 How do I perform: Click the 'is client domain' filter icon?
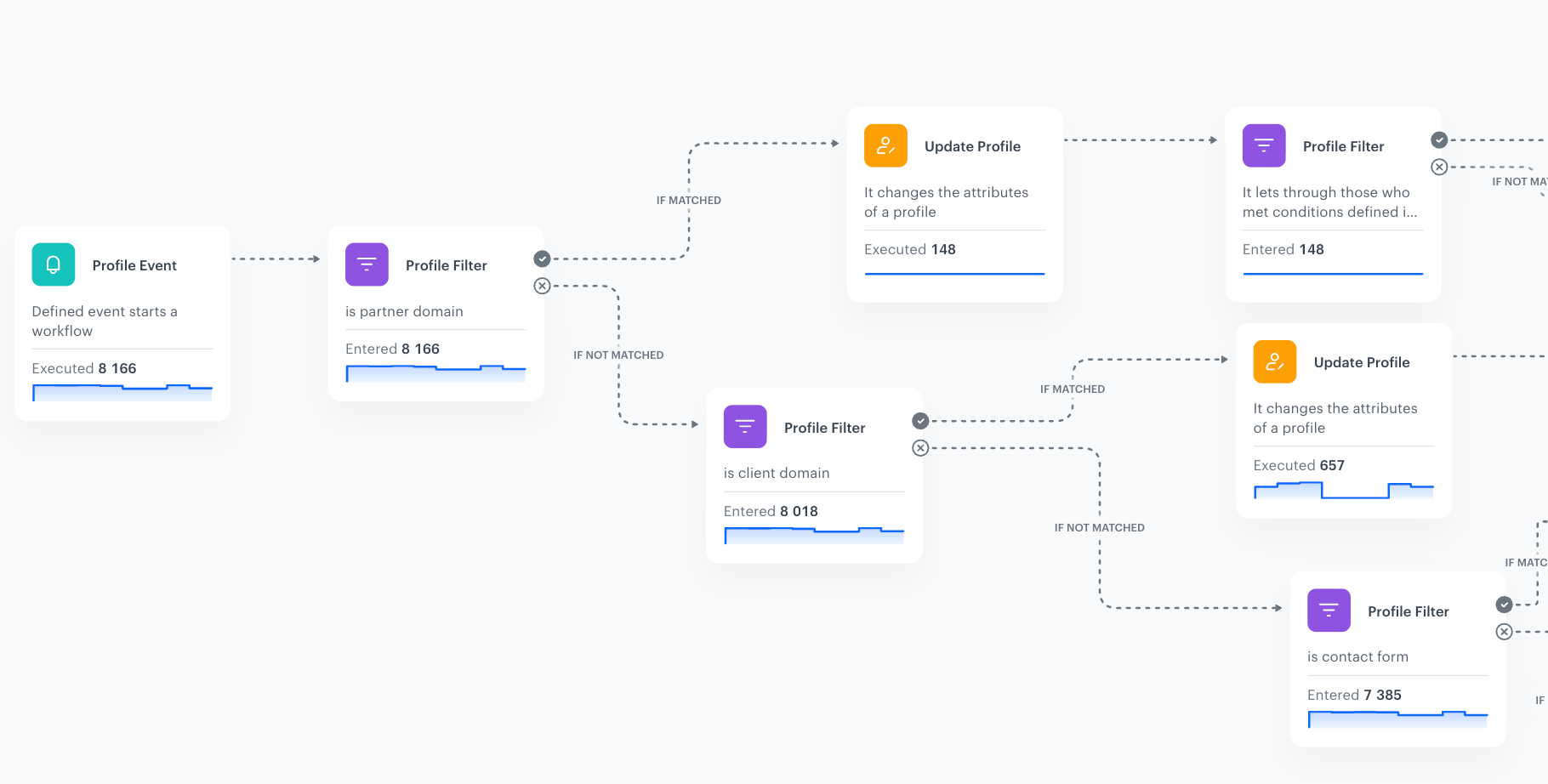click(745, 427)
